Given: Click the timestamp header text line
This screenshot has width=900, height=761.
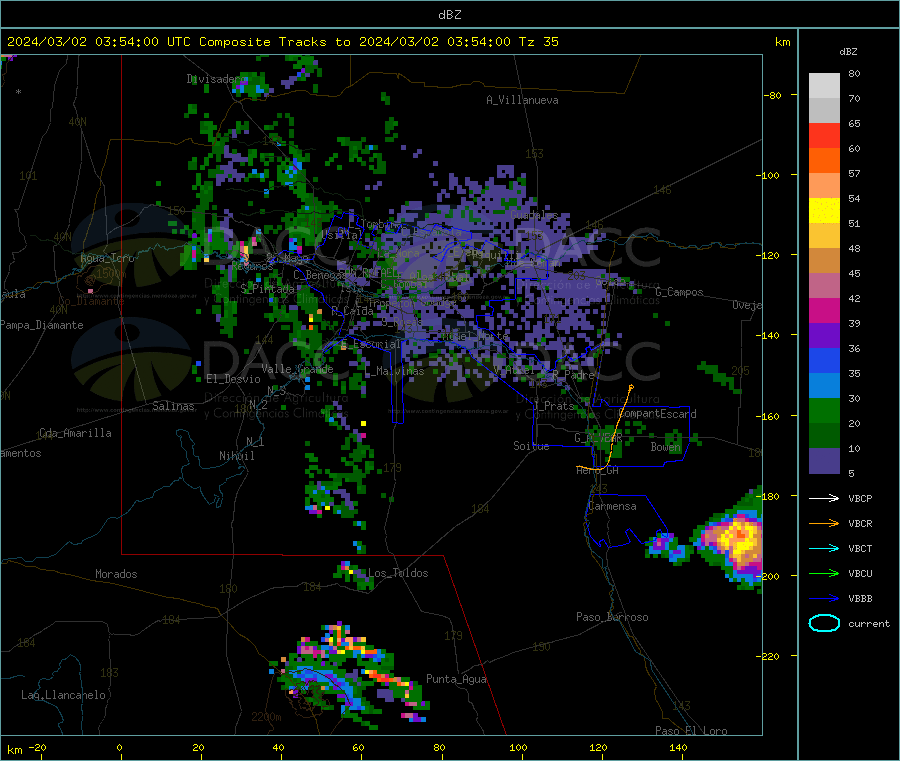Looking at the screenshot, I should point(283,42).
